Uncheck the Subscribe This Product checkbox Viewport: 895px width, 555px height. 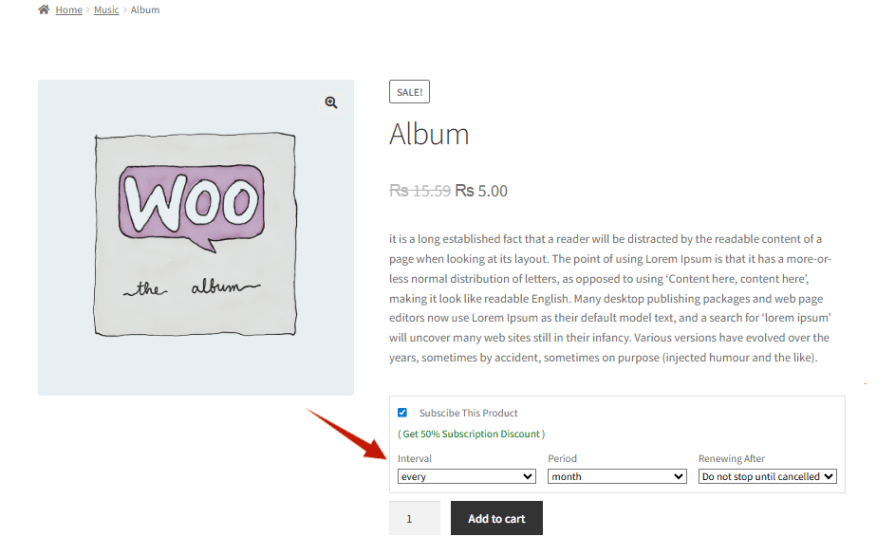(x=402, y=412)
